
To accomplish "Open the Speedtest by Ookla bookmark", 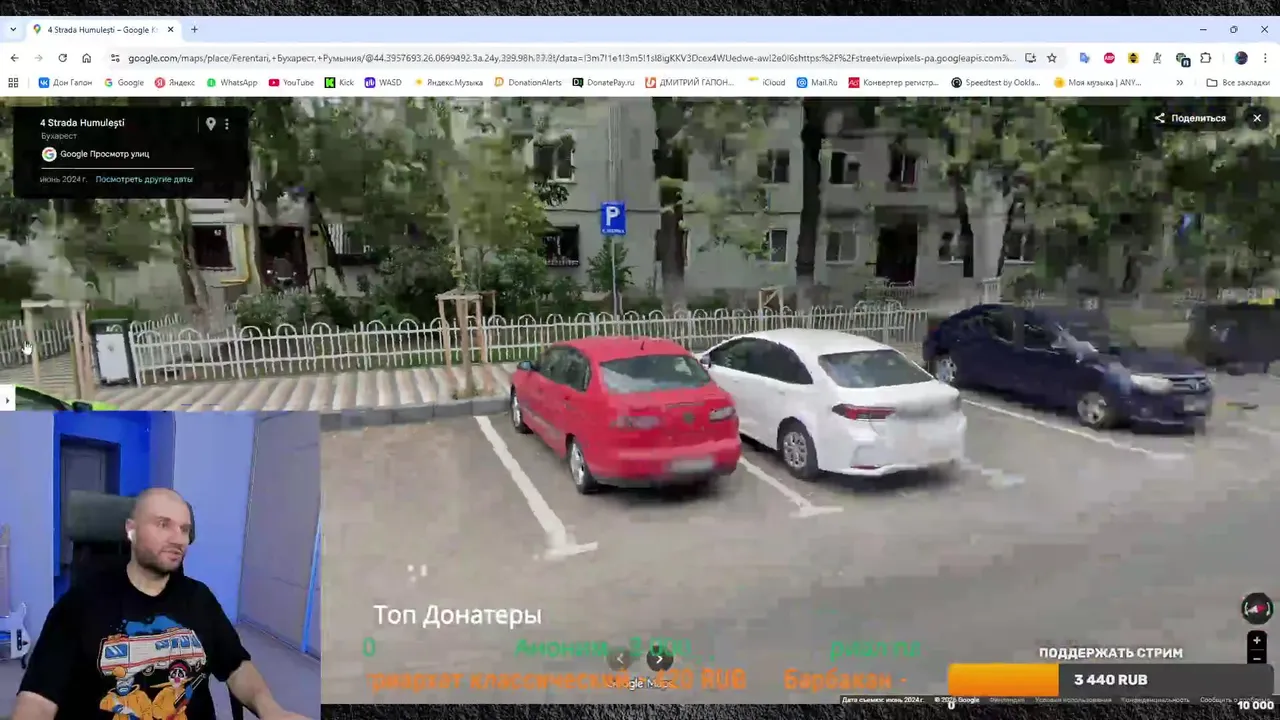I will coord(996,82).
